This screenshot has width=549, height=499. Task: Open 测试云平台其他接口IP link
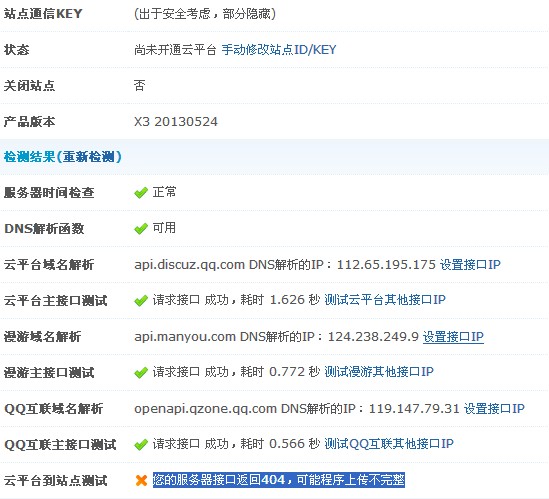[x=385, y=300]
